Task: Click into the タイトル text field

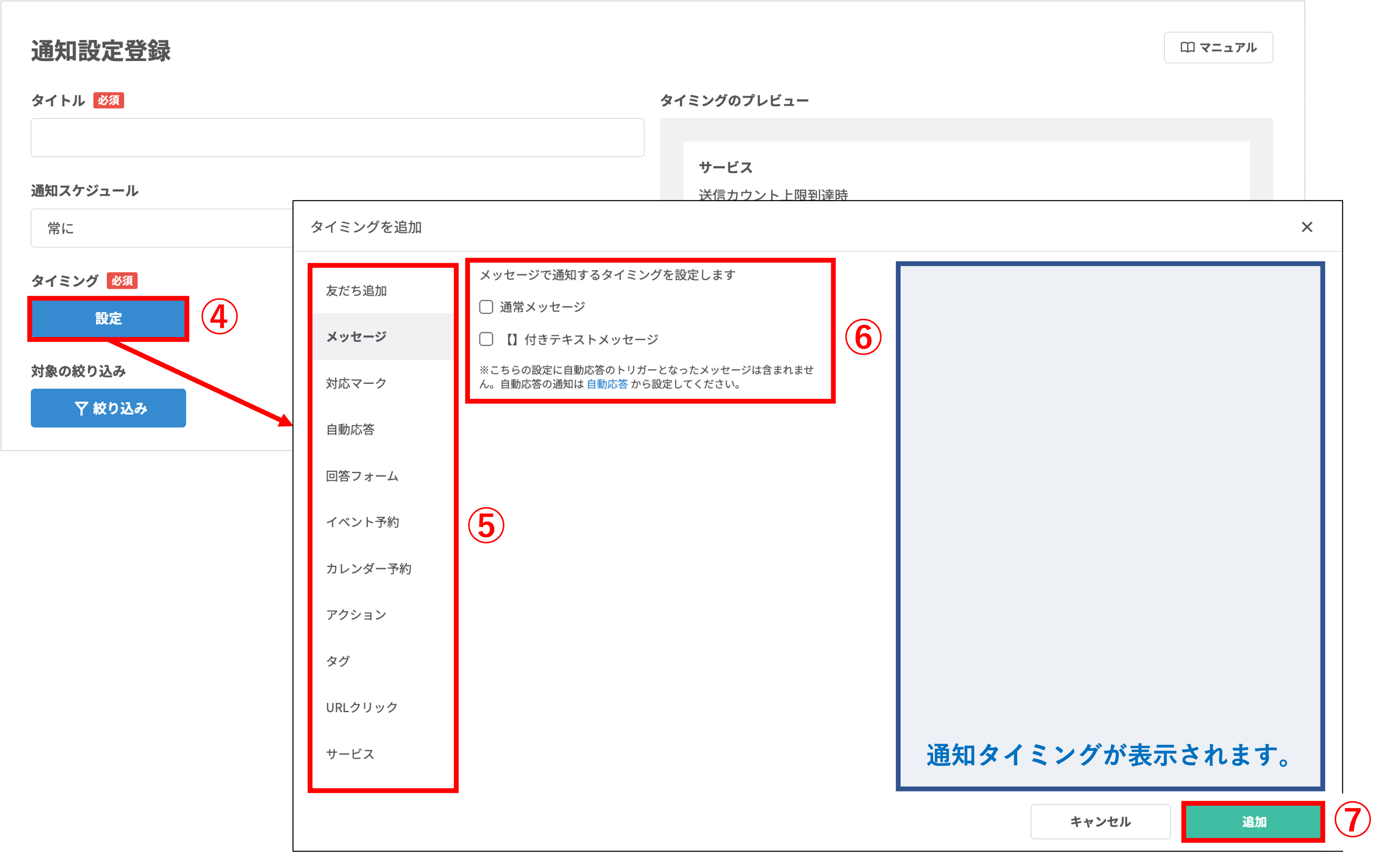Action: pyautogui.click(x=337, y=137)
